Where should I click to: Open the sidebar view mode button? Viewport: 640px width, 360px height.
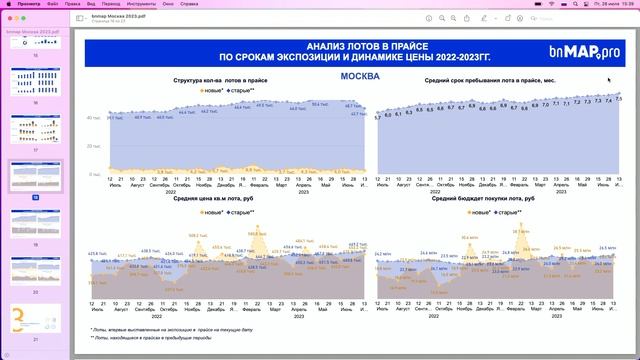(x=80, y=18)
